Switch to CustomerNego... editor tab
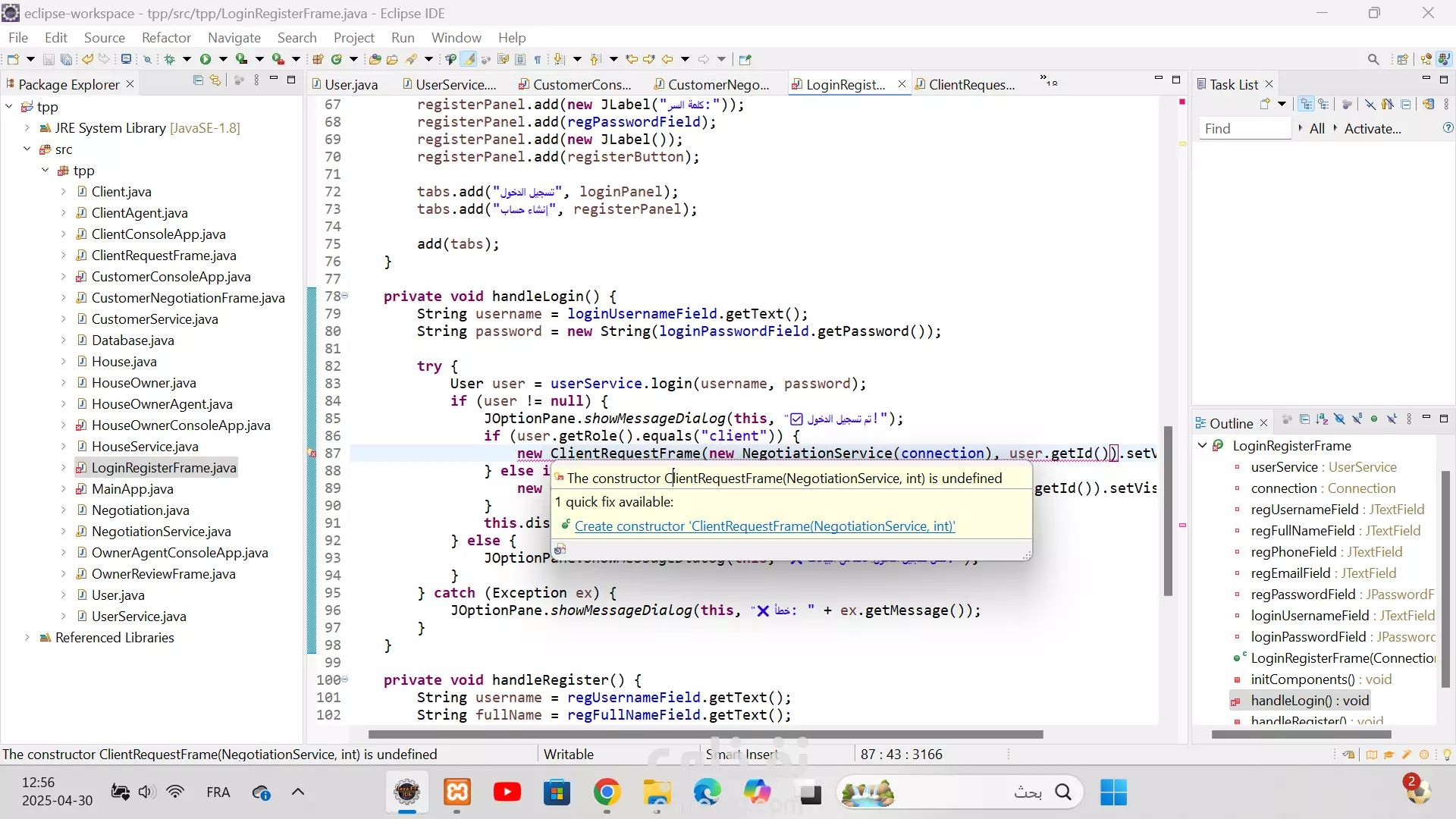This screenshot has height=819, width=1456. click(711, 84)
